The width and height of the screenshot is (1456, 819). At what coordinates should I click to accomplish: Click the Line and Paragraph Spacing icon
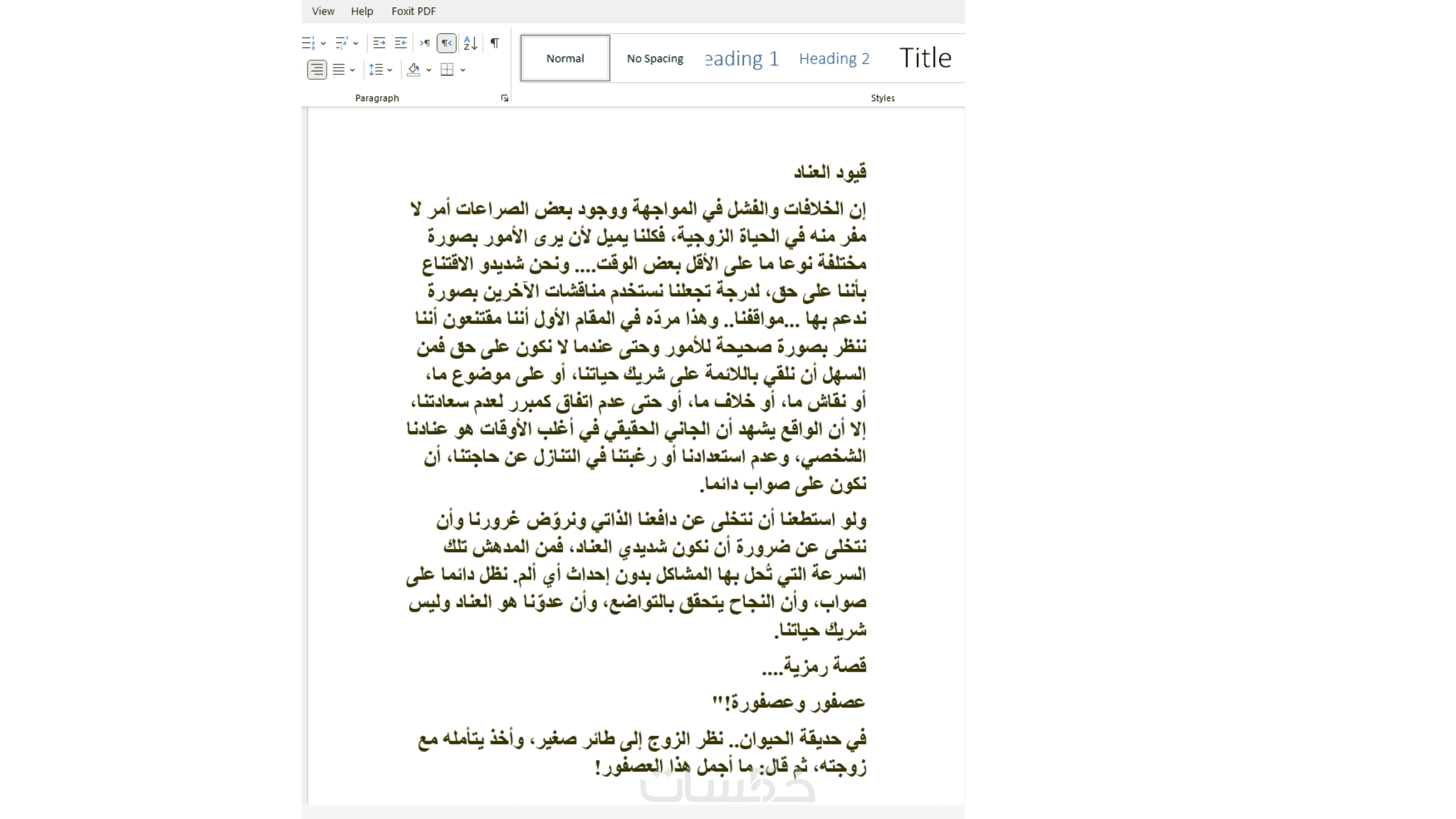coord(376,70)
